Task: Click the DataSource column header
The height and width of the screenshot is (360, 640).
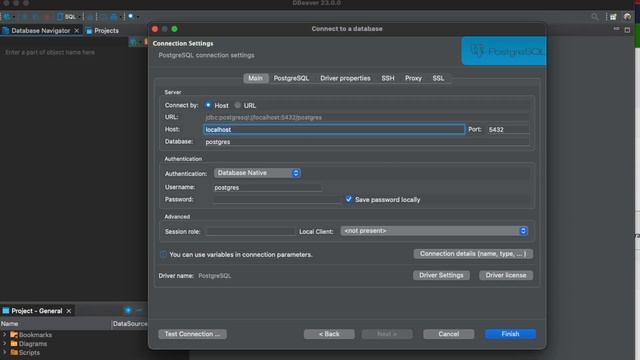Action: [x=130, y=324]
